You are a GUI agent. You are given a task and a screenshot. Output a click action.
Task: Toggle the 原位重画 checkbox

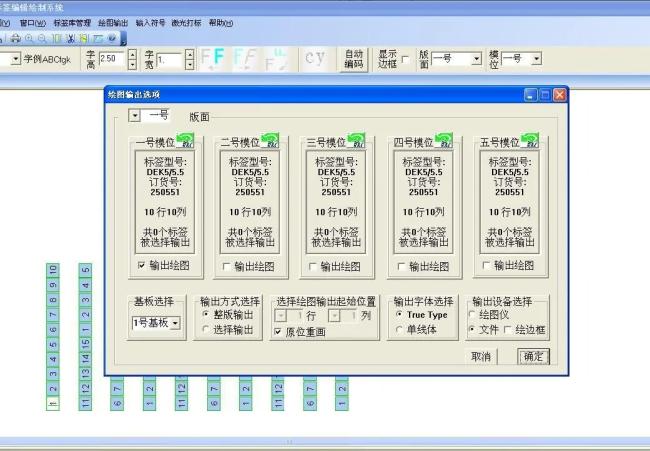[x=279, y=332]
